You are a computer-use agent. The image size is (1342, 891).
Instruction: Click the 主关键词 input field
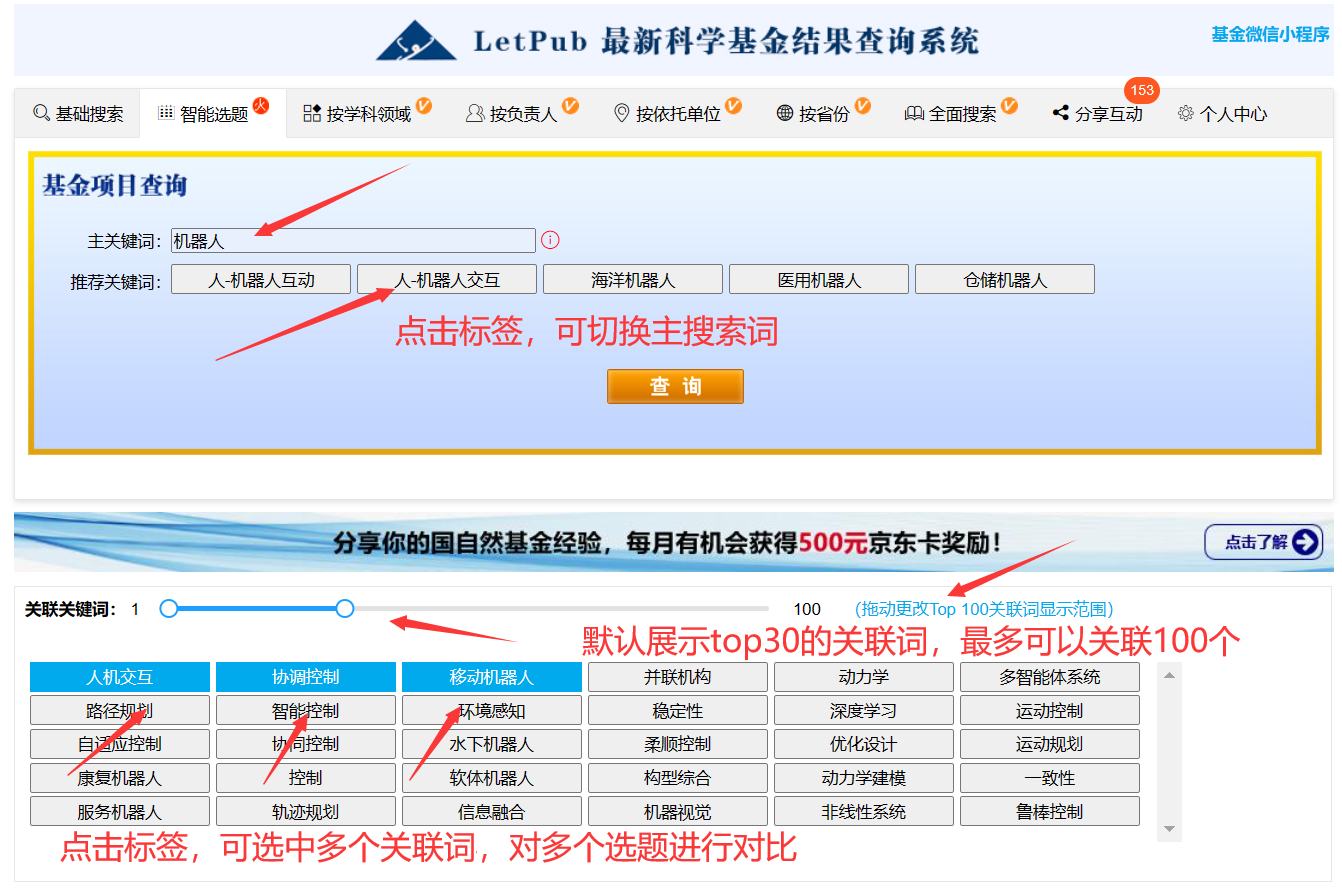point(353,241)
